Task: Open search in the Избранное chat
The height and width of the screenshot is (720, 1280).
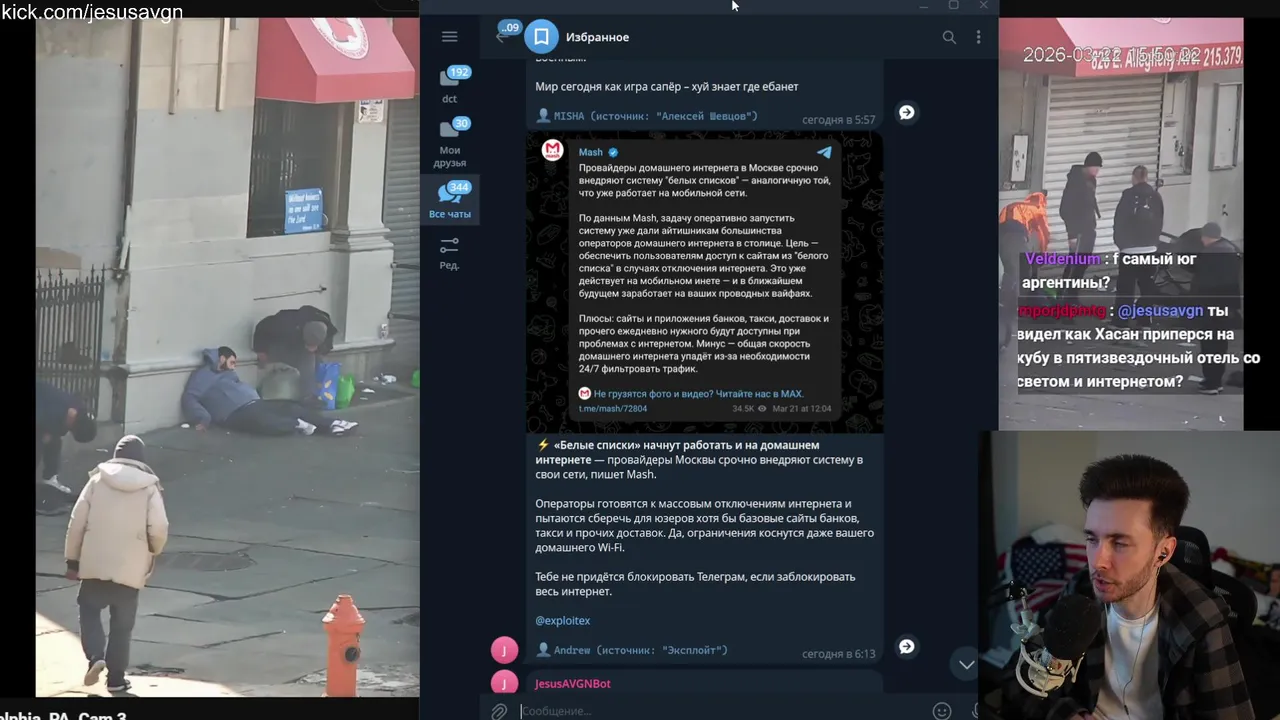Action: 949,37
